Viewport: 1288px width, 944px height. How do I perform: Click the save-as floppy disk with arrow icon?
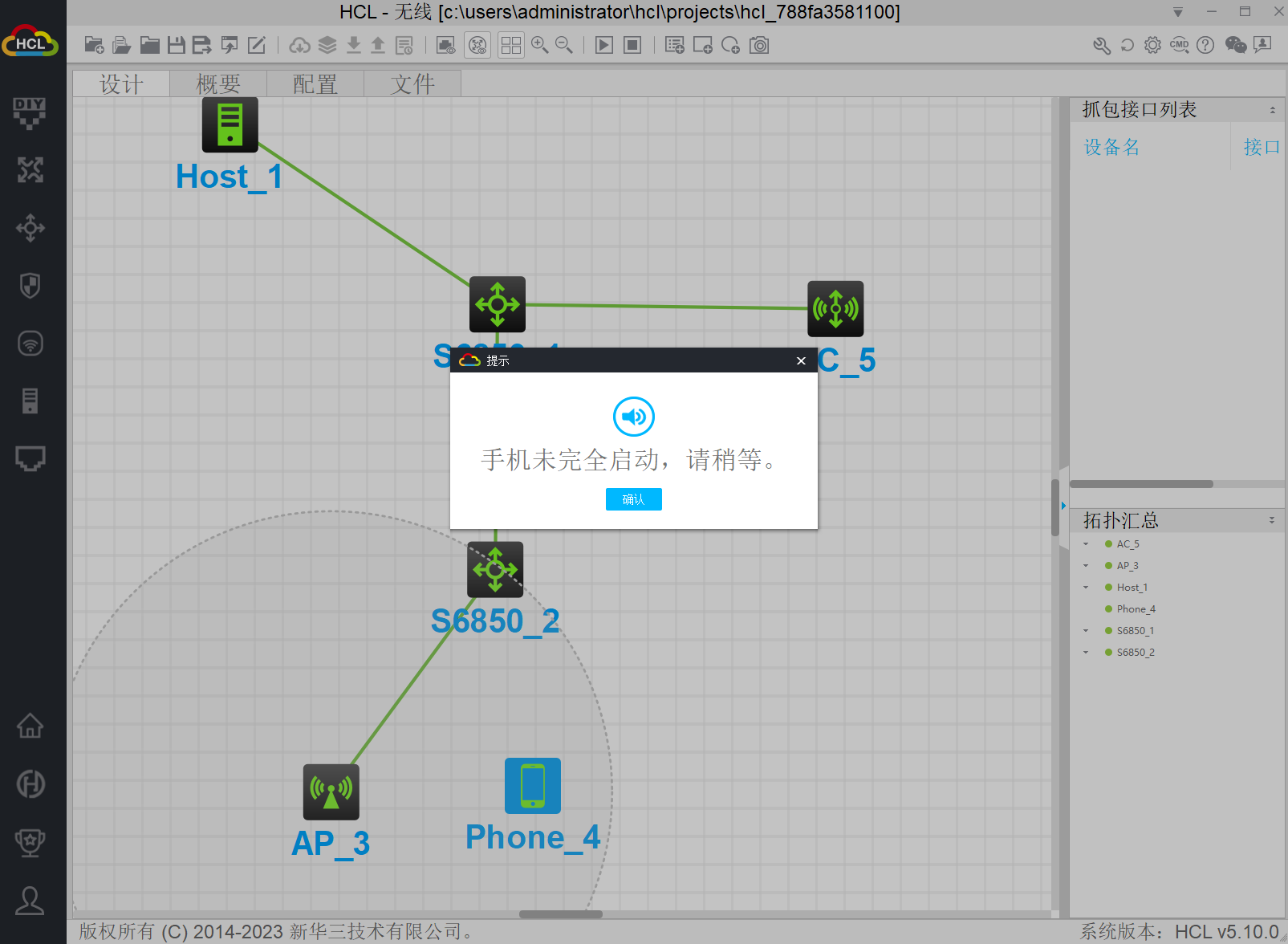202,45
